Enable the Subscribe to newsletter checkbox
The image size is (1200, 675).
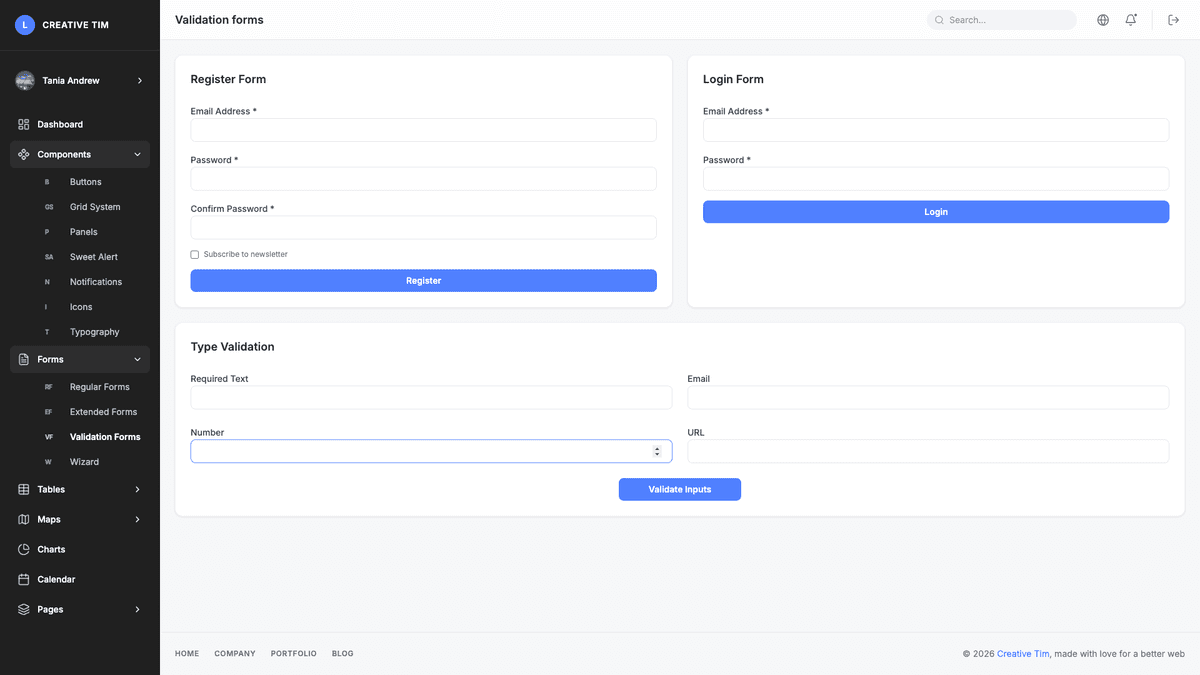(194, 254)
